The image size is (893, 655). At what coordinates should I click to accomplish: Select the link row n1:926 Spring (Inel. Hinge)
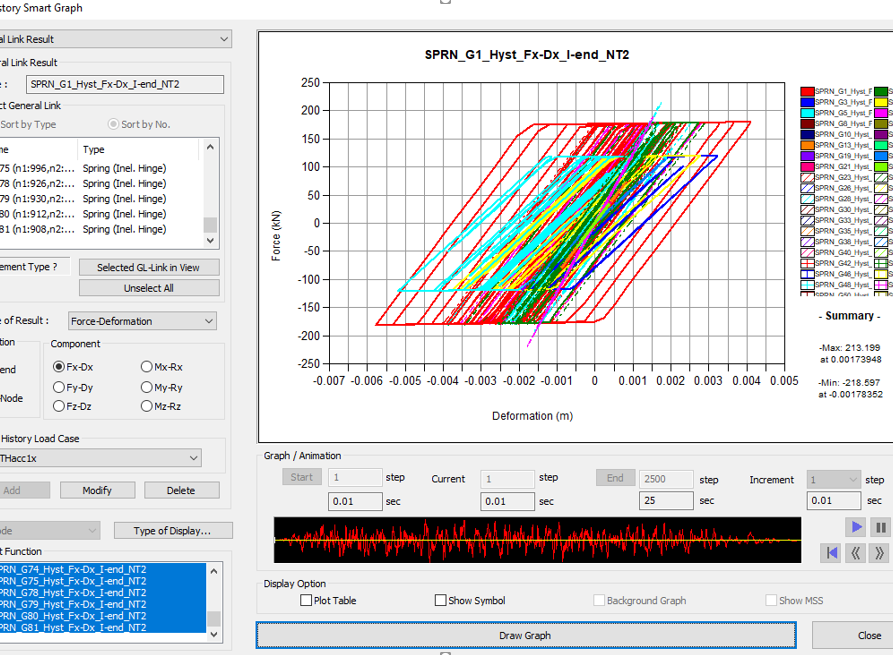point(100,183)
